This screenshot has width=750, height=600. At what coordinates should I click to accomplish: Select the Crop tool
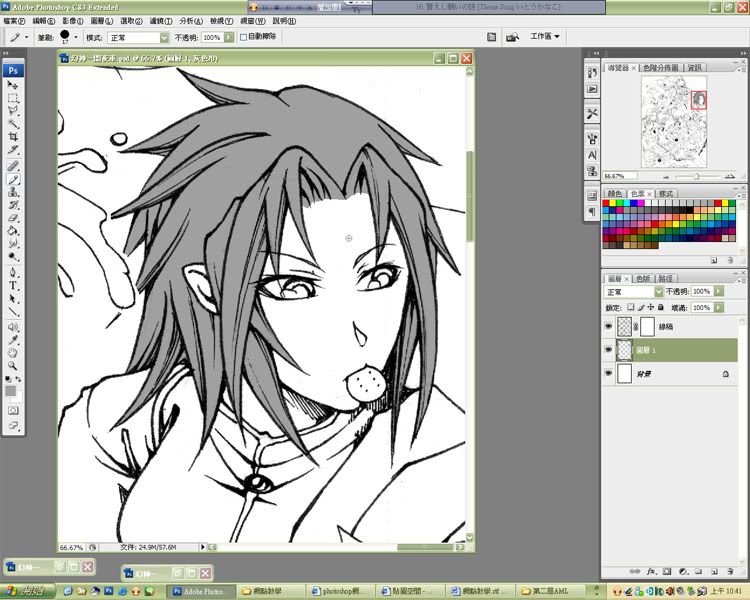(x=13, y=137)
